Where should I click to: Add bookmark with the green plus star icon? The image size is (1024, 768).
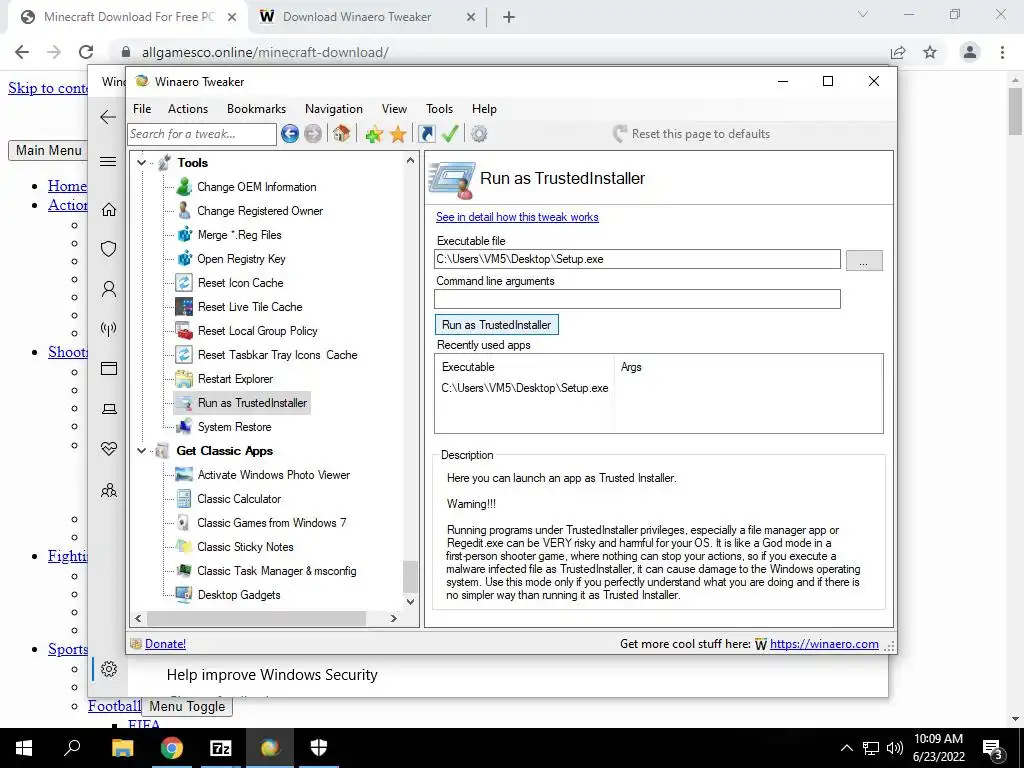(374, 135)
